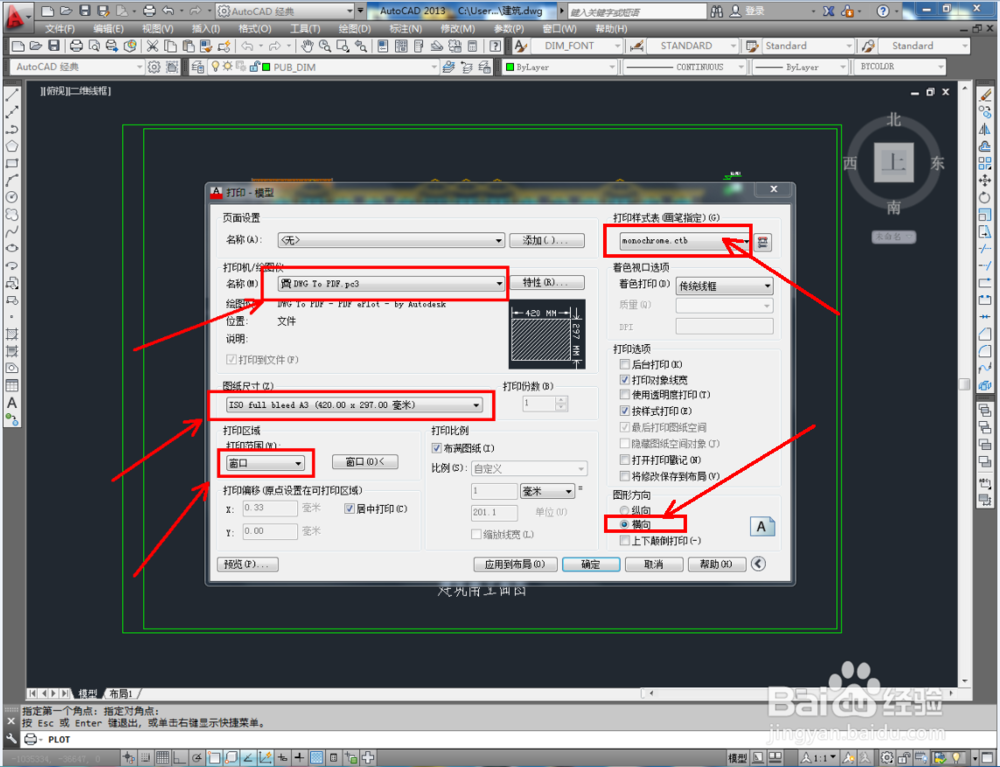The height and width of the screenshot is (767, 1000).
Task: Open the Insert menu
Action: pyautogui.click(x=205, y=29)
